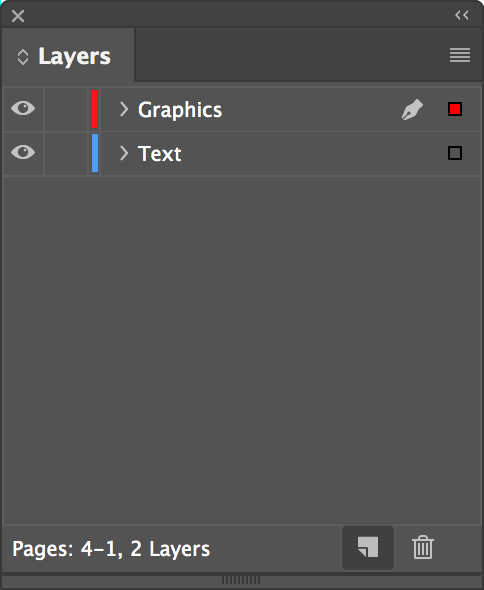Click red selection square on Graphics layer
484x590 pixels.
455,109
